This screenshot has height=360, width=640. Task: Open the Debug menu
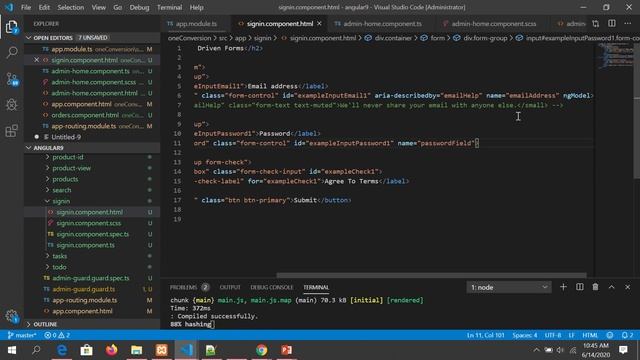pyautogui.click(x=139, y=7)
